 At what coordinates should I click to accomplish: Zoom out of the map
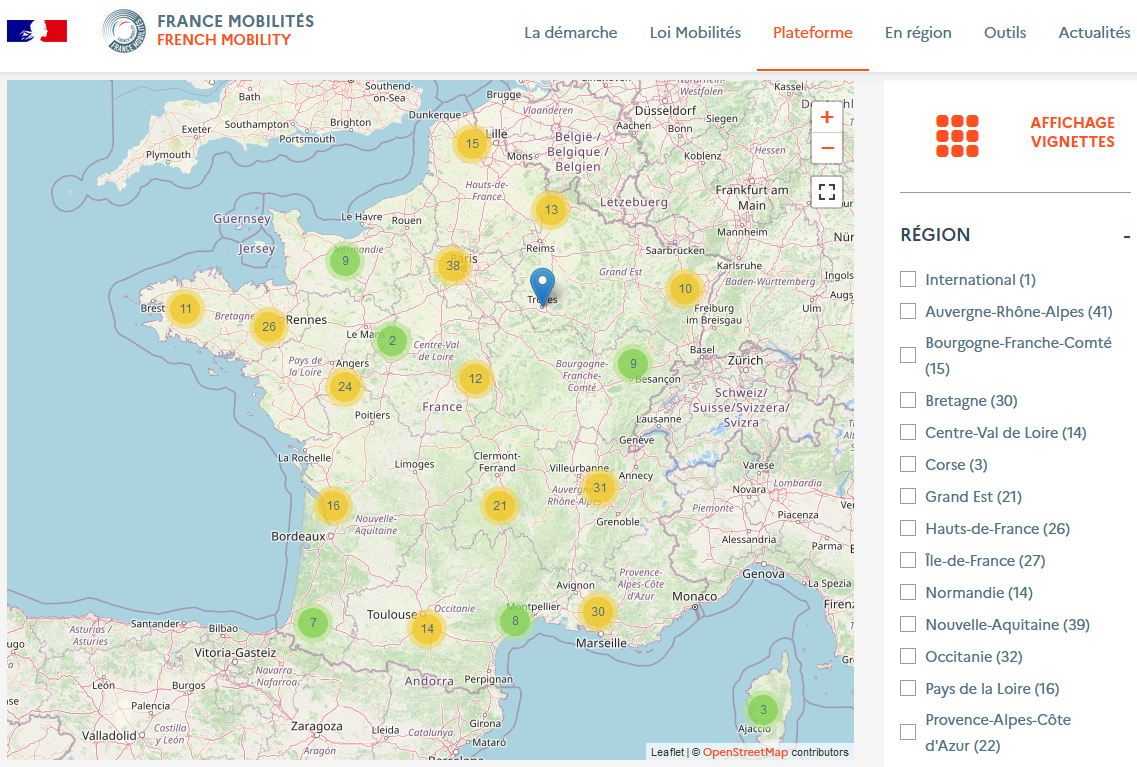click(826, 148)
